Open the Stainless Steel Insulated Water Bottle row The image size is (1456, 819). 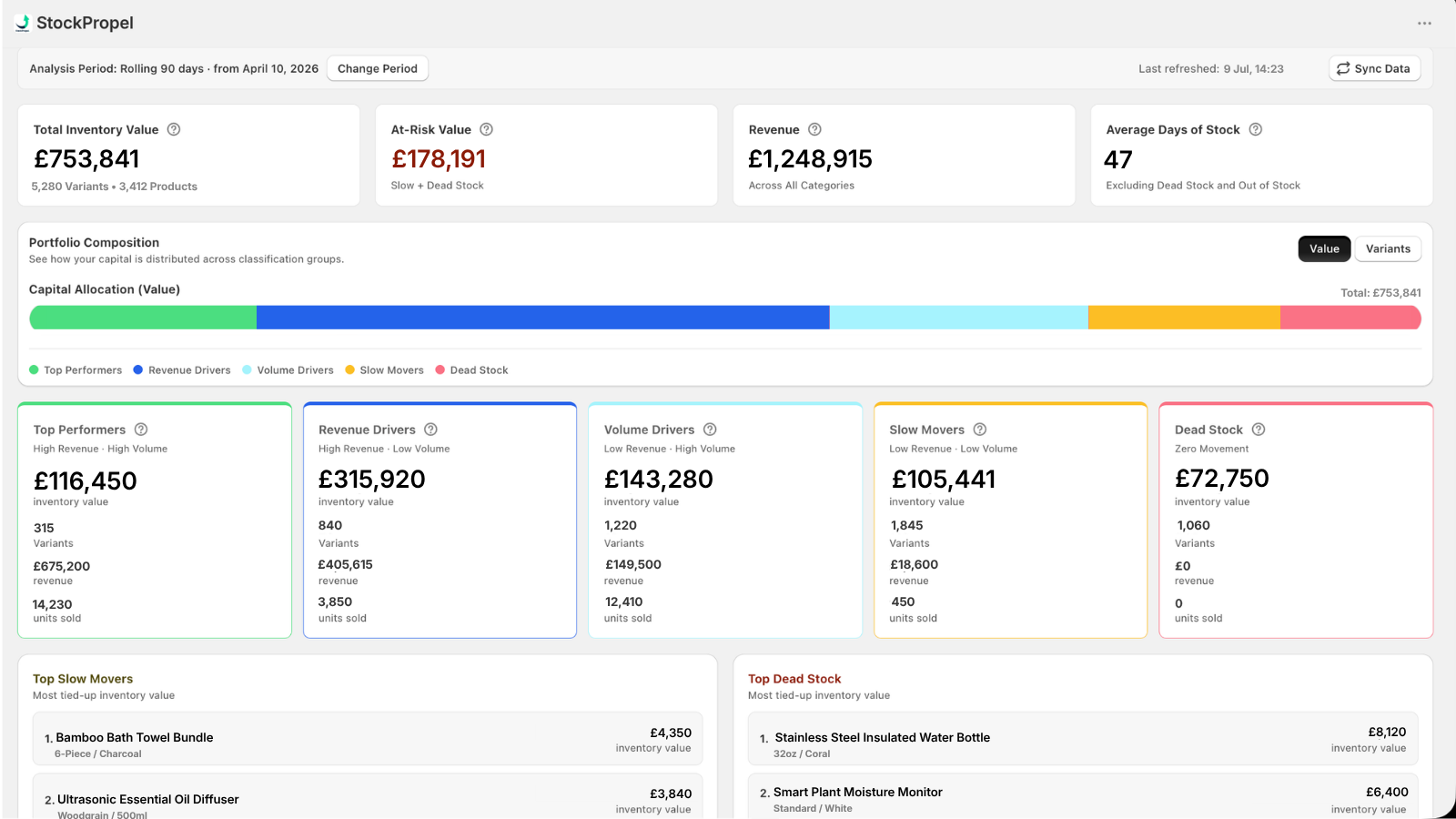(1083, 738)
